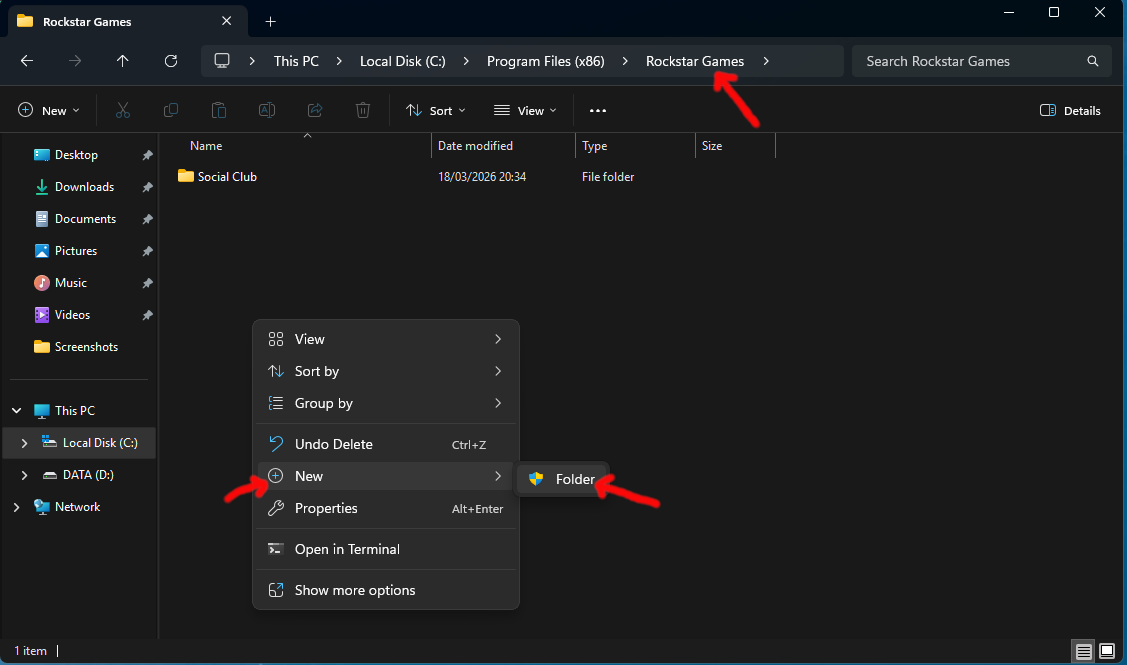Expand the Network tree node
The width and height of the screenshot is (1127, 665).
pyautogui.click(x=17, y=507)
